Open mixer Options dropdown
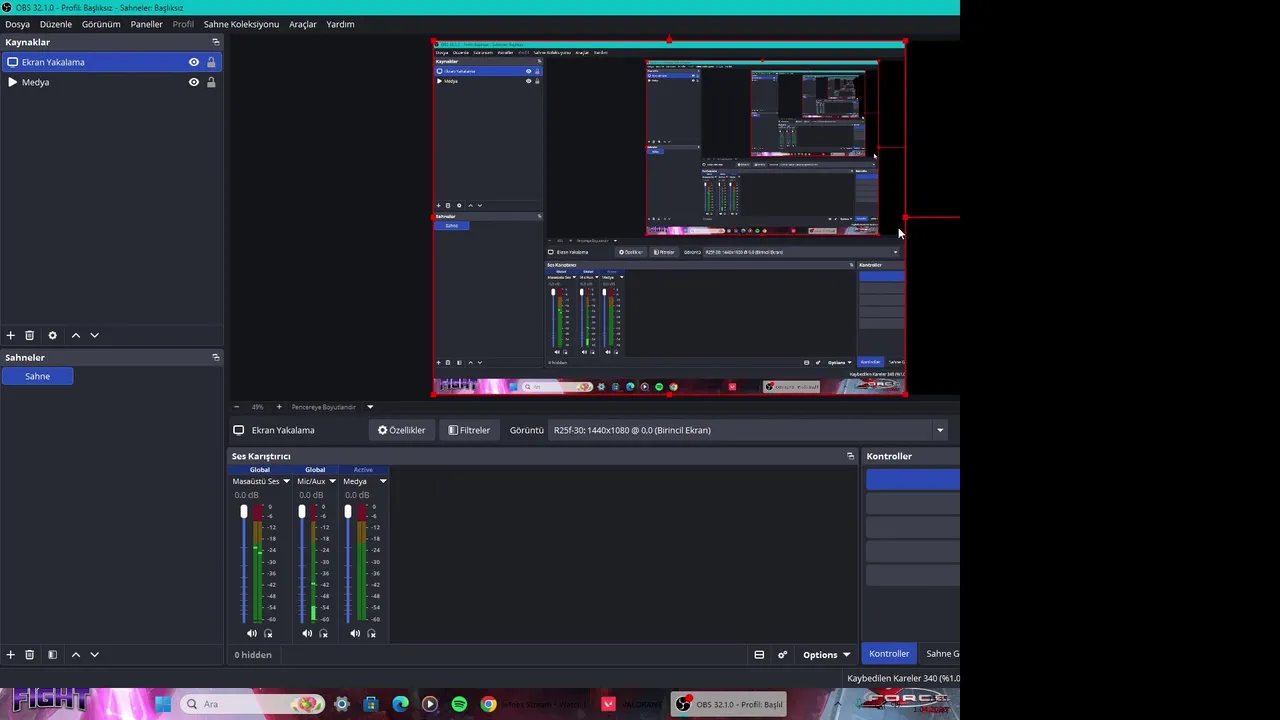 pyautogui.click(x=826, y=655)
